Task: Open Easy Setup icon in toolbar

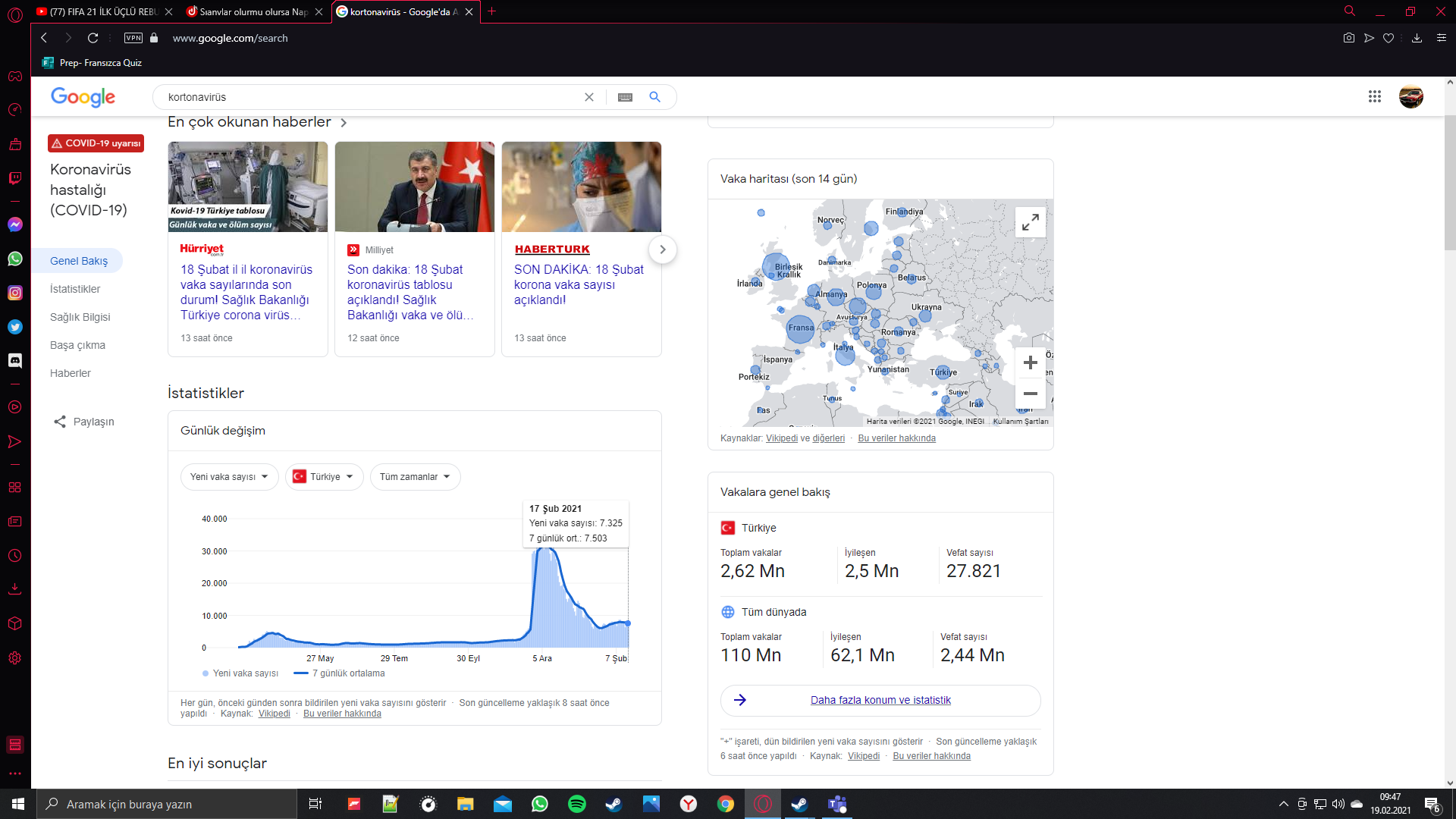Action: pos(1442,38)
